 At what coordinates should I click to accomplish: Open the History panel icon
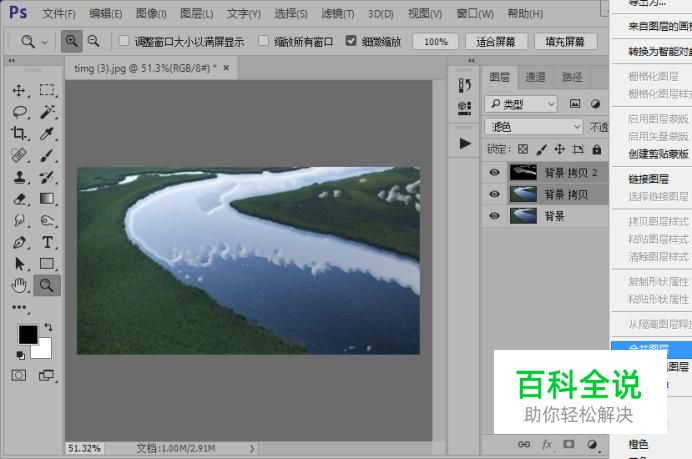point(464,85)
